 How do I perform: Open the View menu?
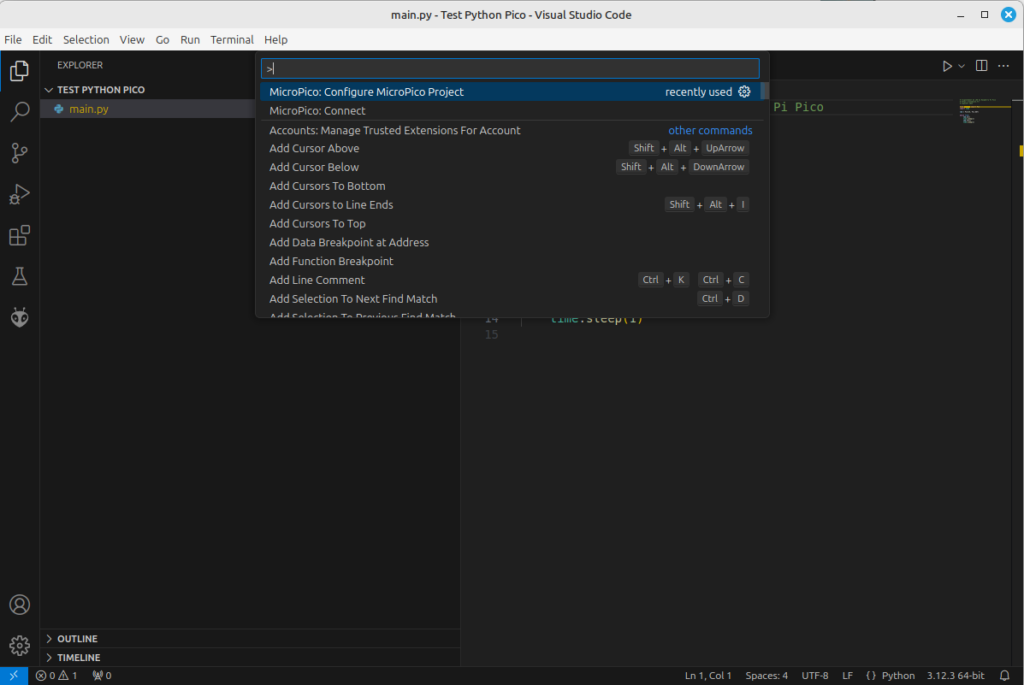click(x=132, y=40)
